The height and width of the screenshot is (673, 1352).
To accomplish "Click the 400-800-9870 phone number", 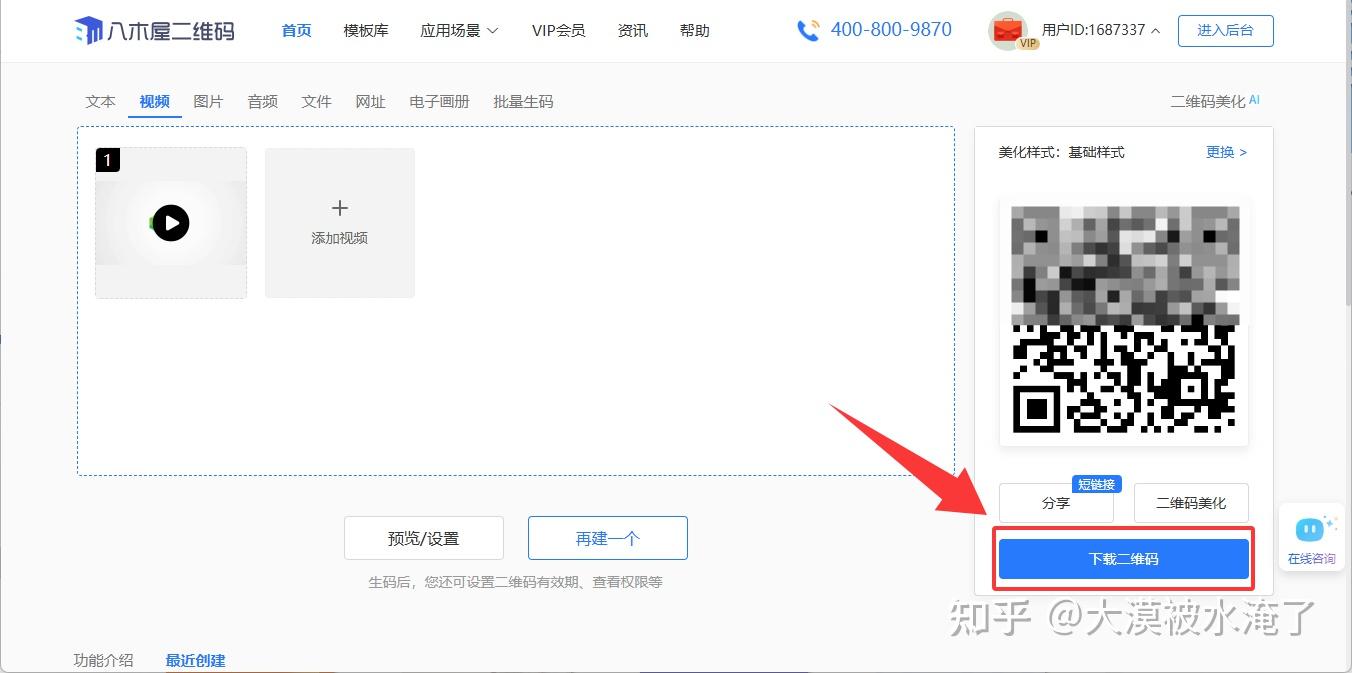I will point(891,30).
